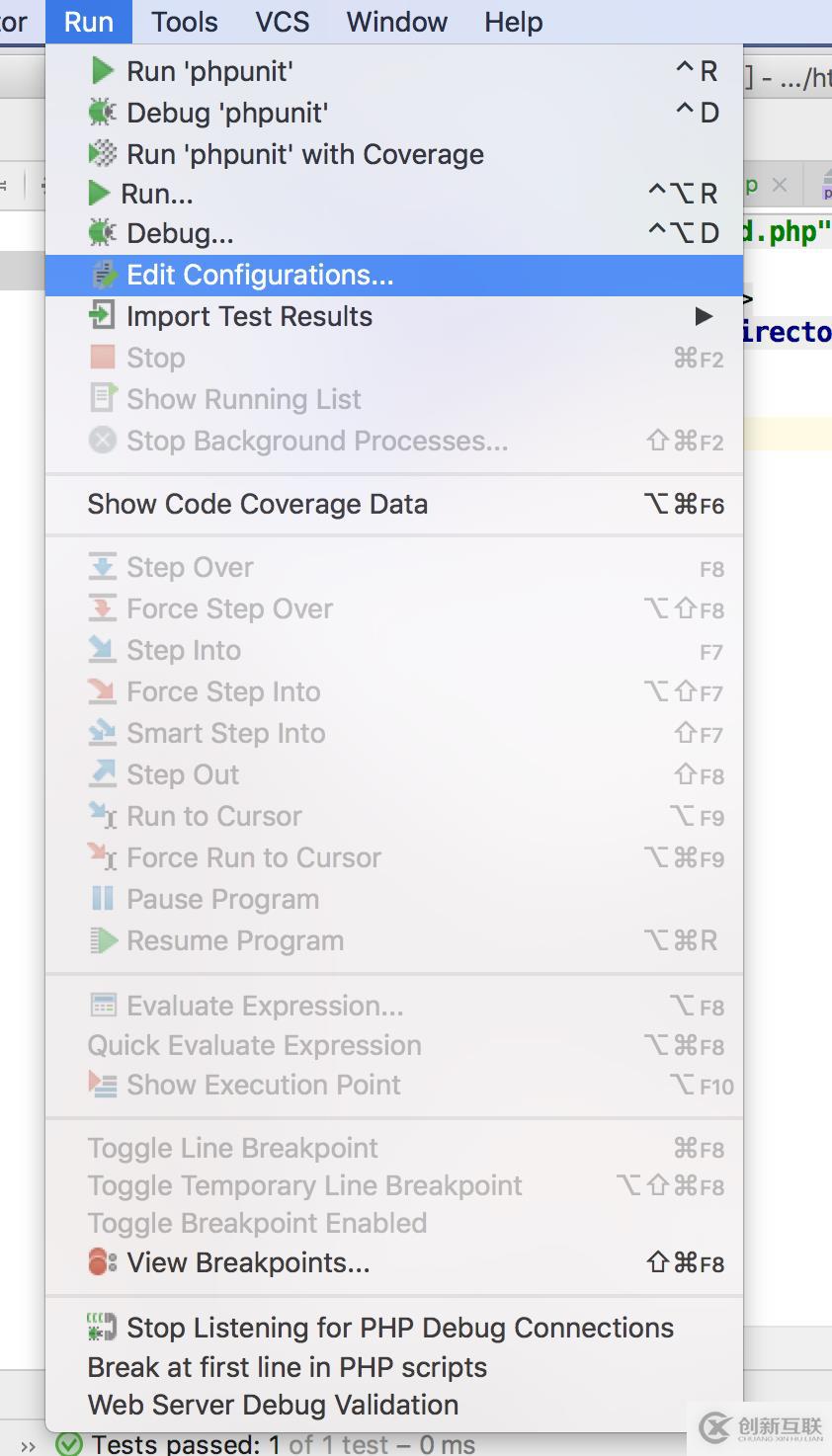This screenshot has height=1456, width=832.
Task: Click the Step Over icon
Action: [102, 567]
